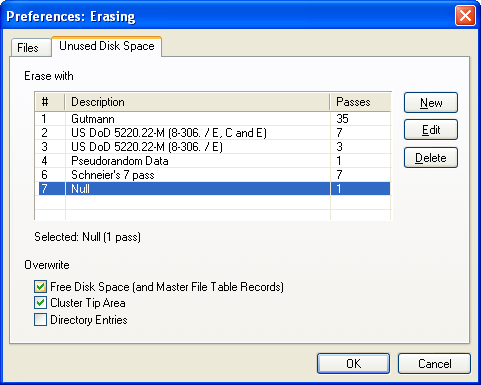Close the Preferences: Erasing window
The image size is (481, 385).
coord(465,16)
